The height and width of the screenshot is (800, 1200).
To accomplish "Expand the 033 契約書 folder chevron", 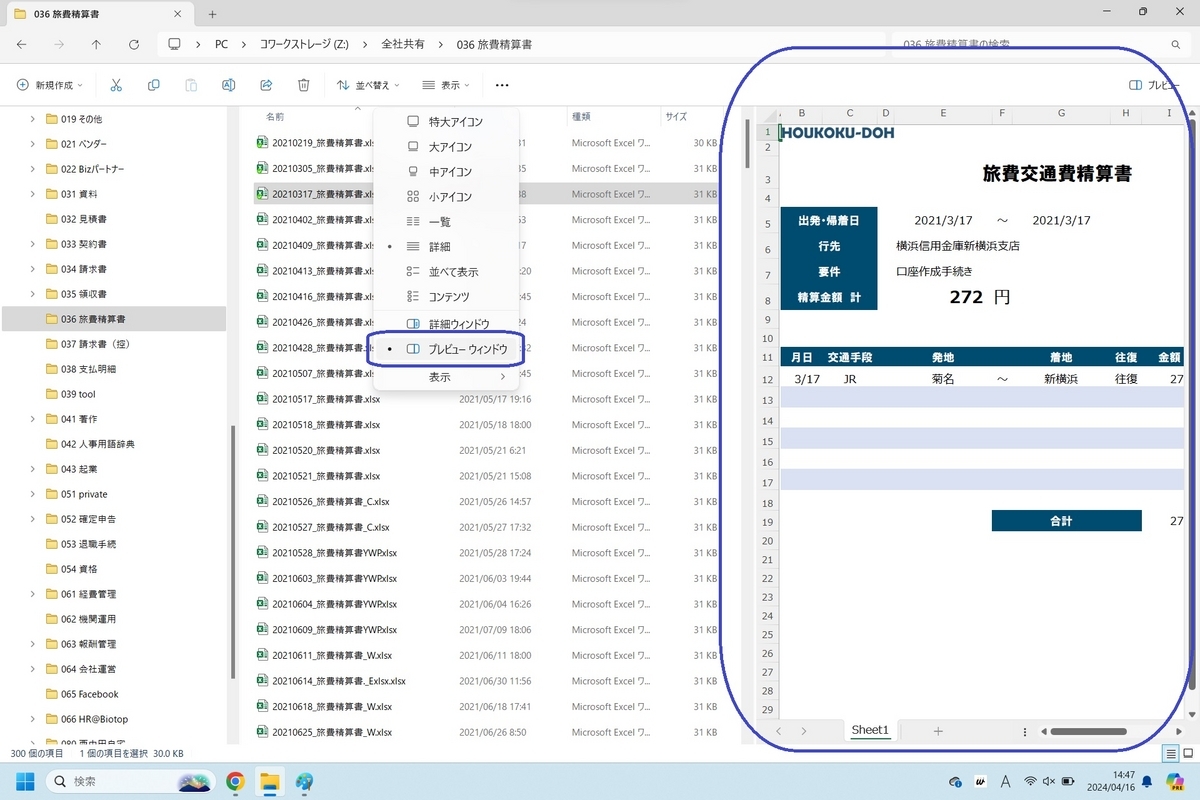I will point(32,243).
